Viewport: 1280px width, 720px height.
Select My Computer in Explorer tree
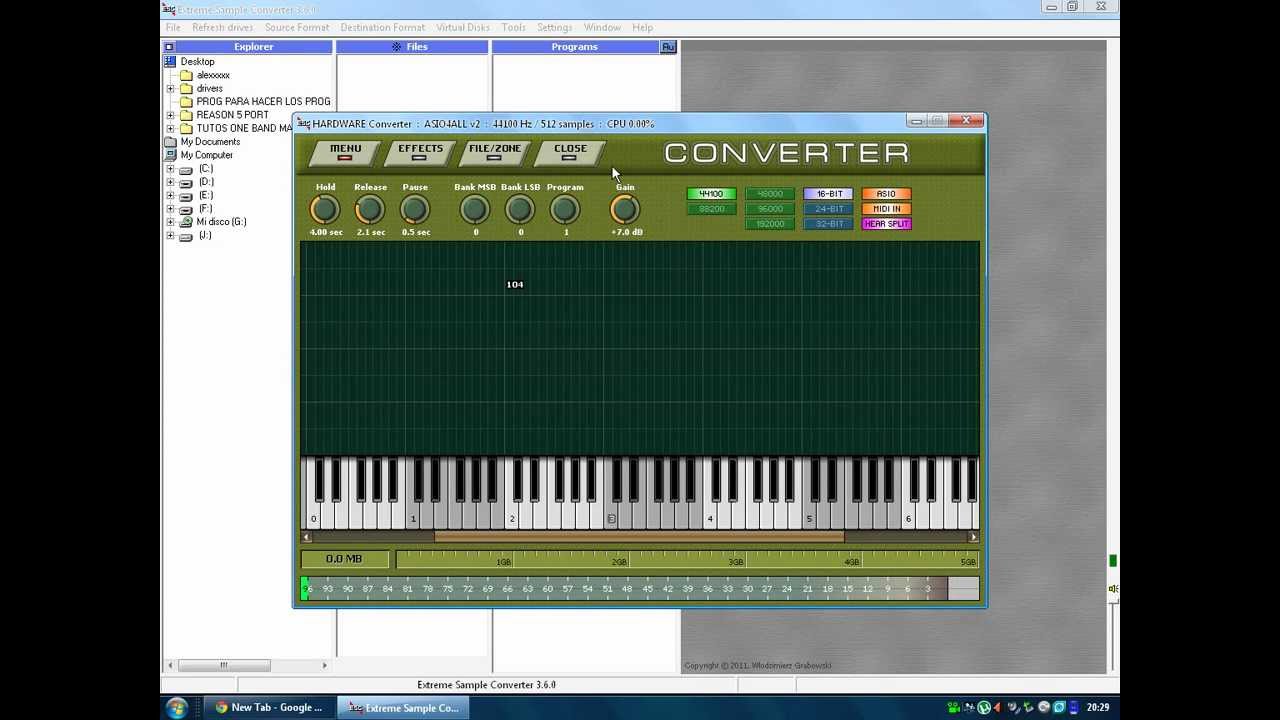coord(206,155)
